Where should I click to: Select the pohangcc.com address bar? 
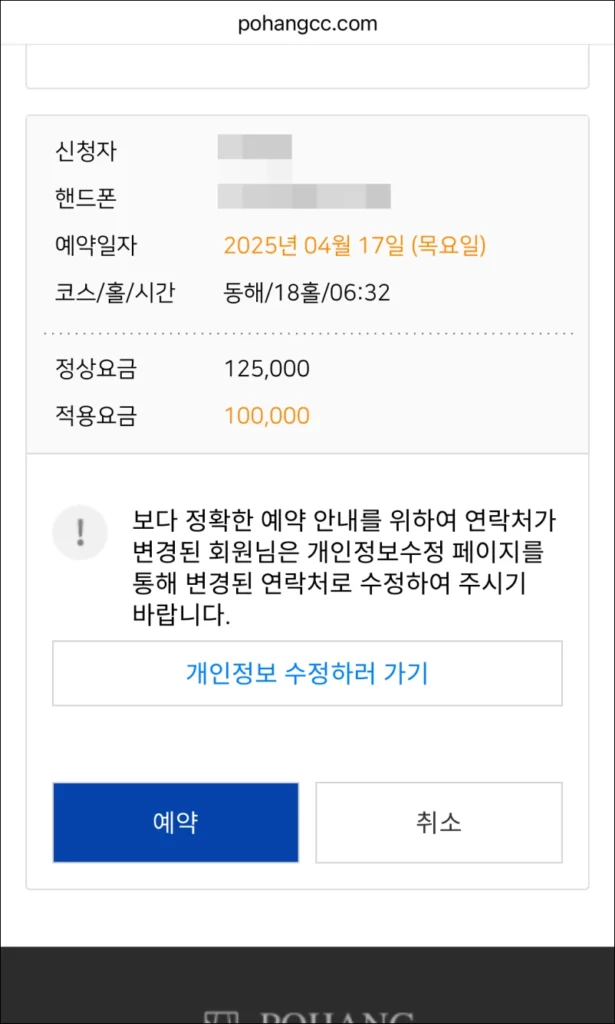click(308, 24)
